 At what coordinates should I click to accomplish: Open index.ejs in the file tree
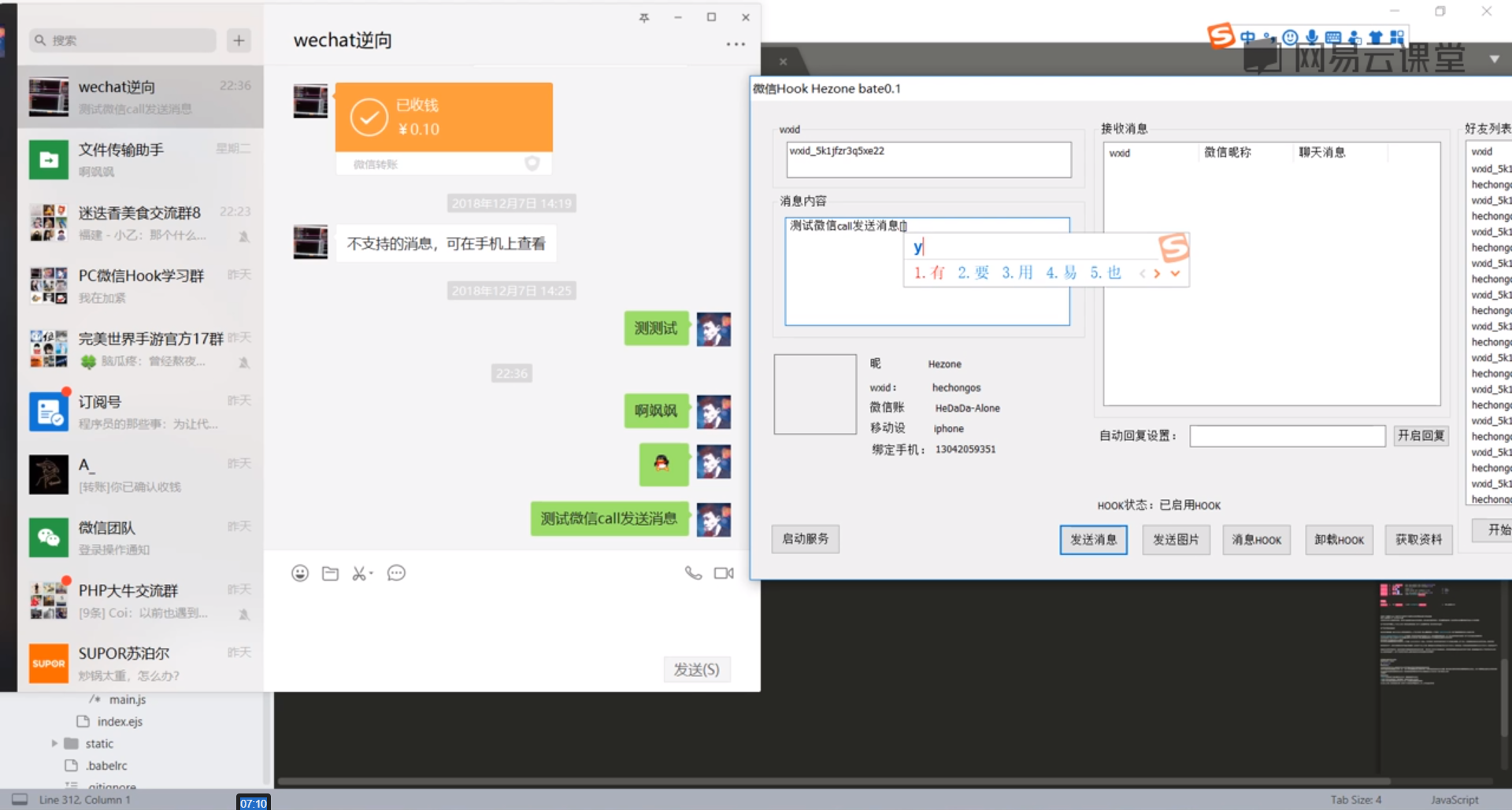120,721
